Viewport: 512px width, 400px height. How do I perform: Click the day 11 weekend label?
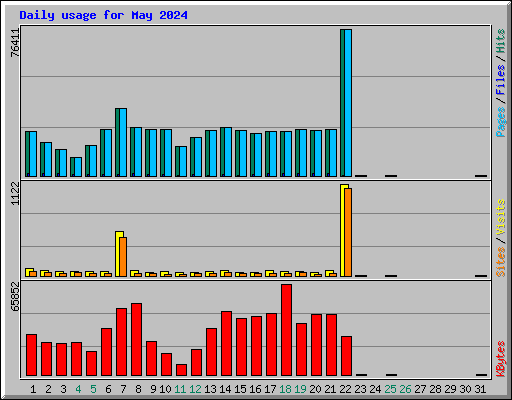pos(180,389)
